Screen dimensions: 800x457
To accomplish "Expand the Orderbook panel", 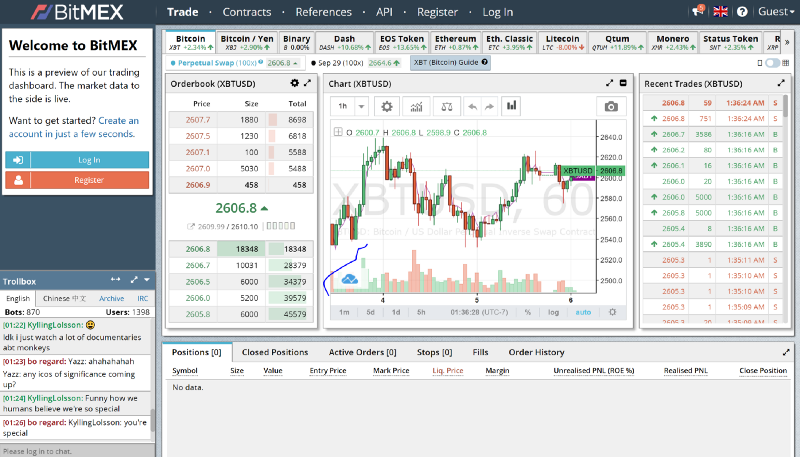I will (307, 83).
